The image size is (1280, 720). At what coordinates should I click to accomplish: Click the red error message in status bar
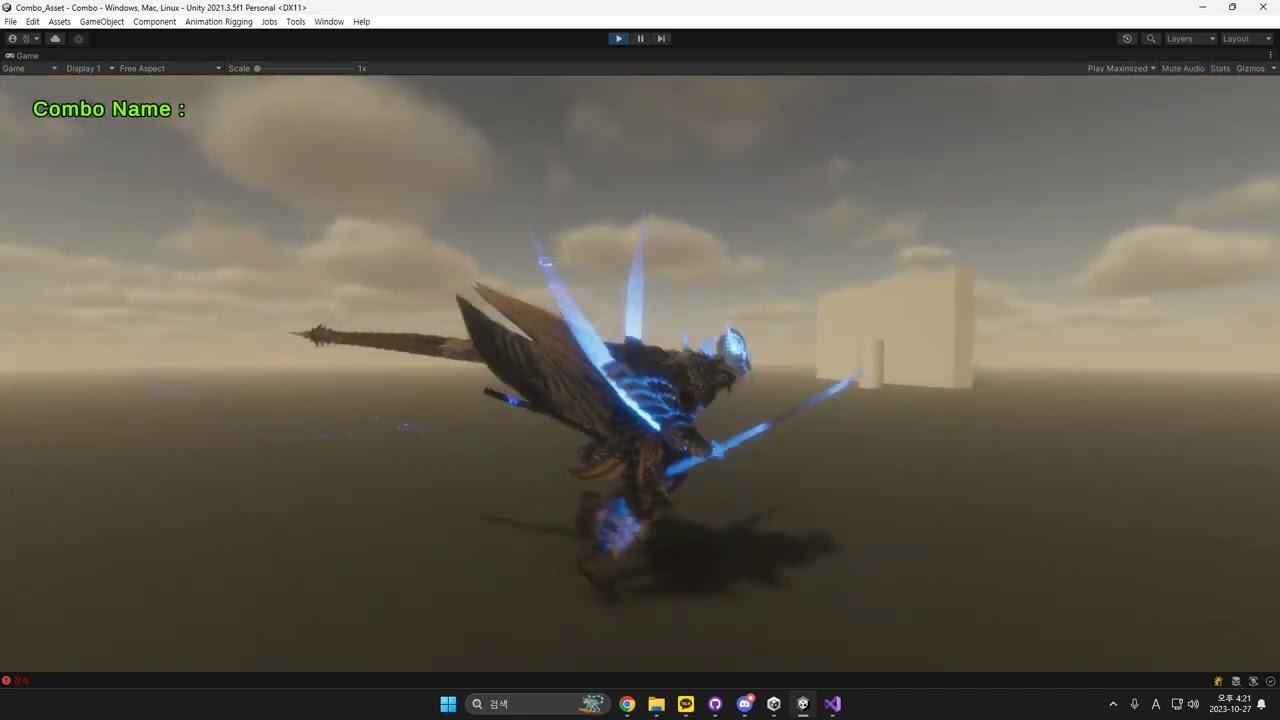(16, 681)
